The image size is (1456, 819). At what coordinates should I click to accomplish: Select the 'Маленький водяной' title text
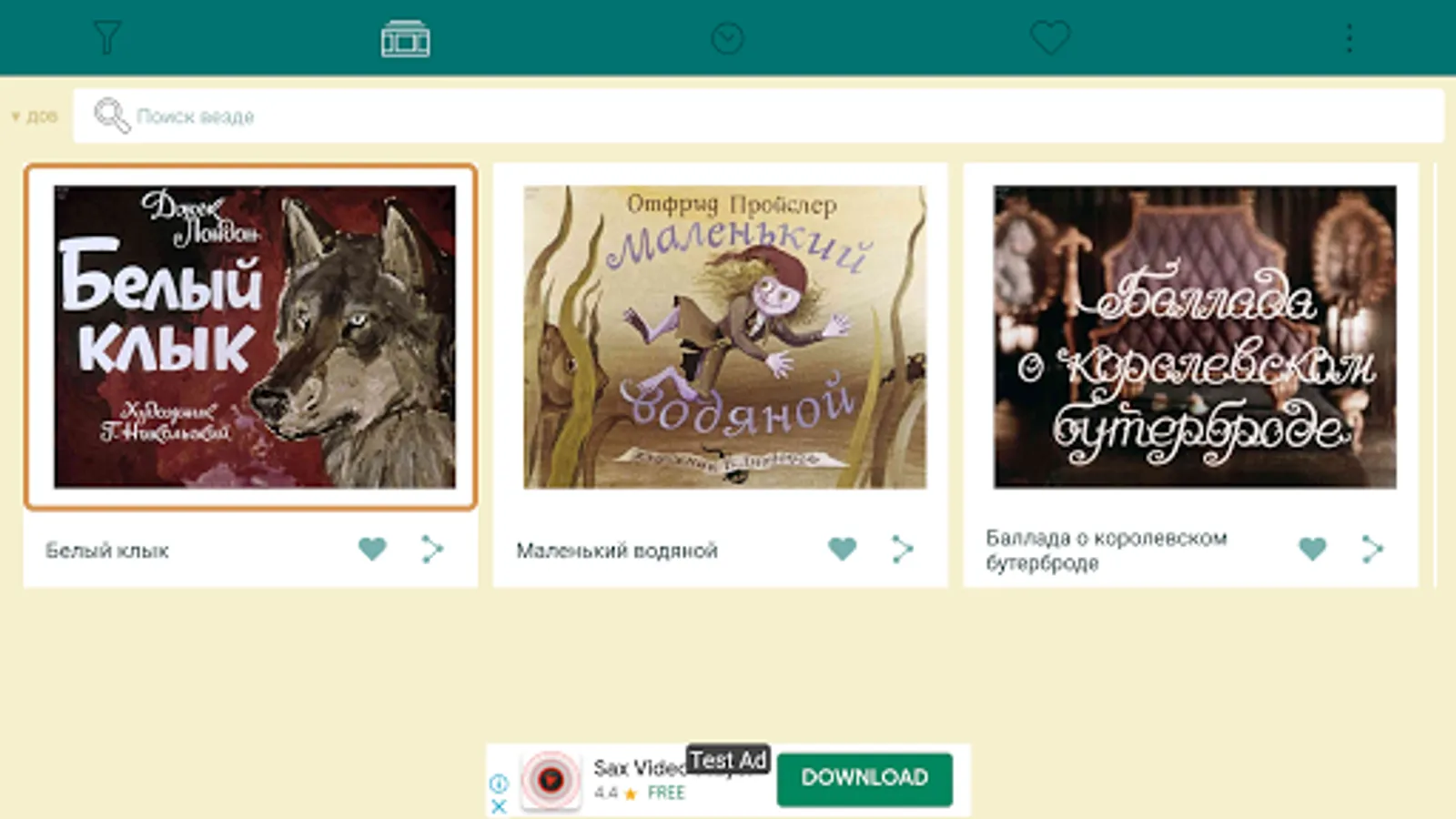click(617, 551)
